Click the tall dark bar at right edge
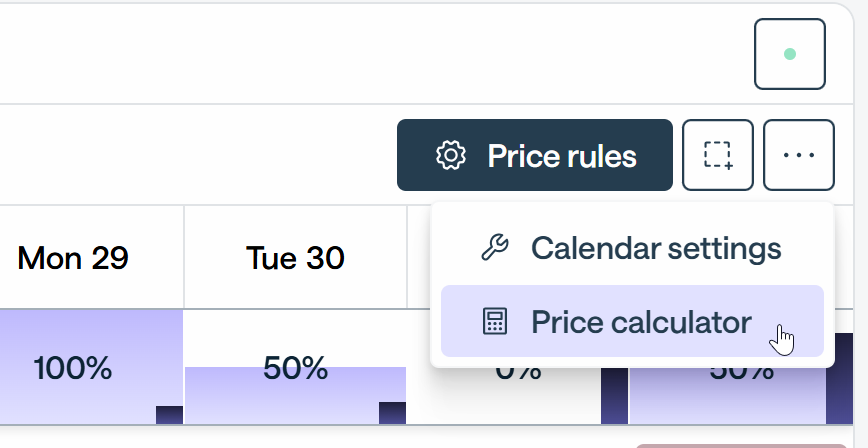 tap(840, 379)
